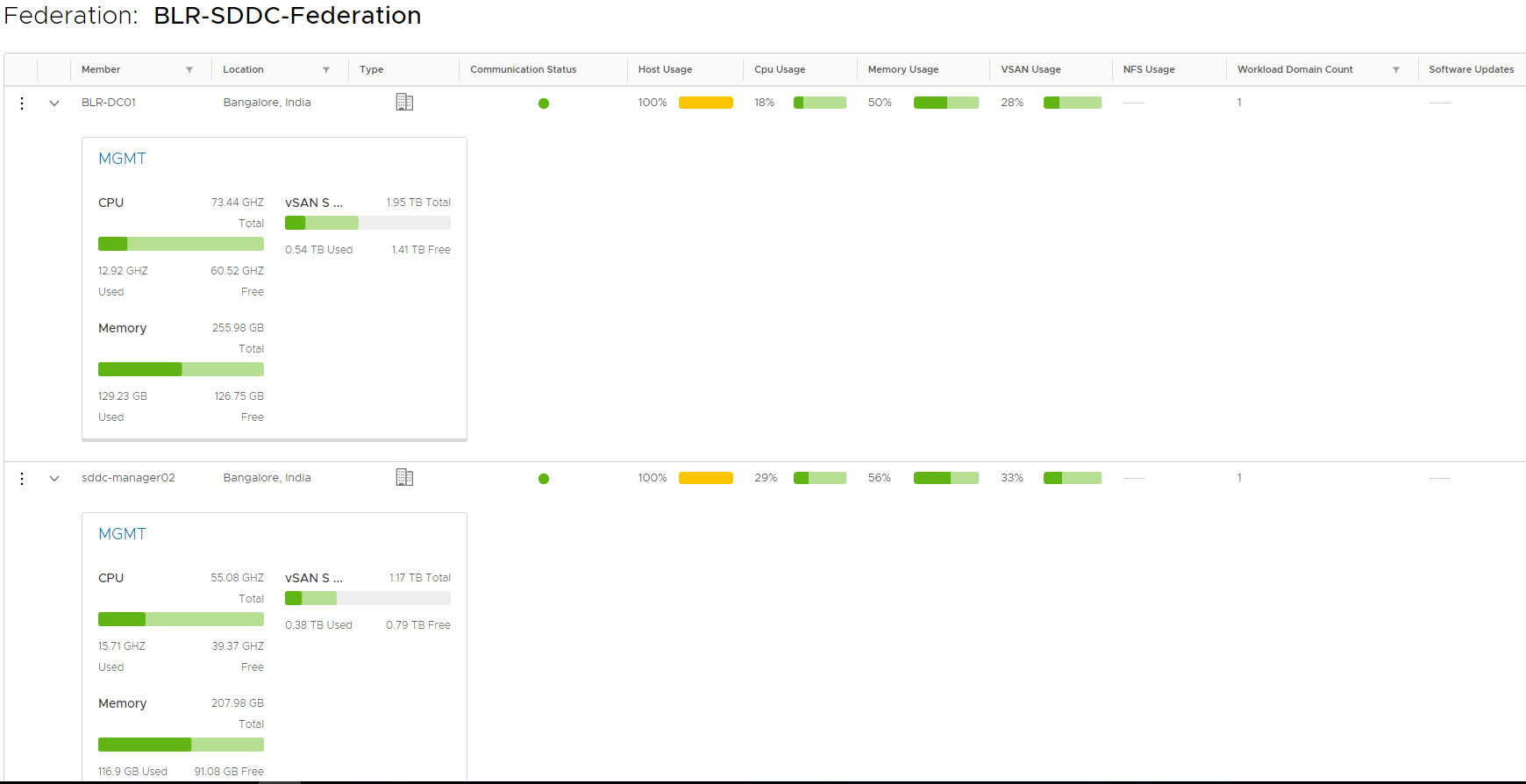
Task: Collapse the sddc-manager02 row details
Action: pos(54,479)
